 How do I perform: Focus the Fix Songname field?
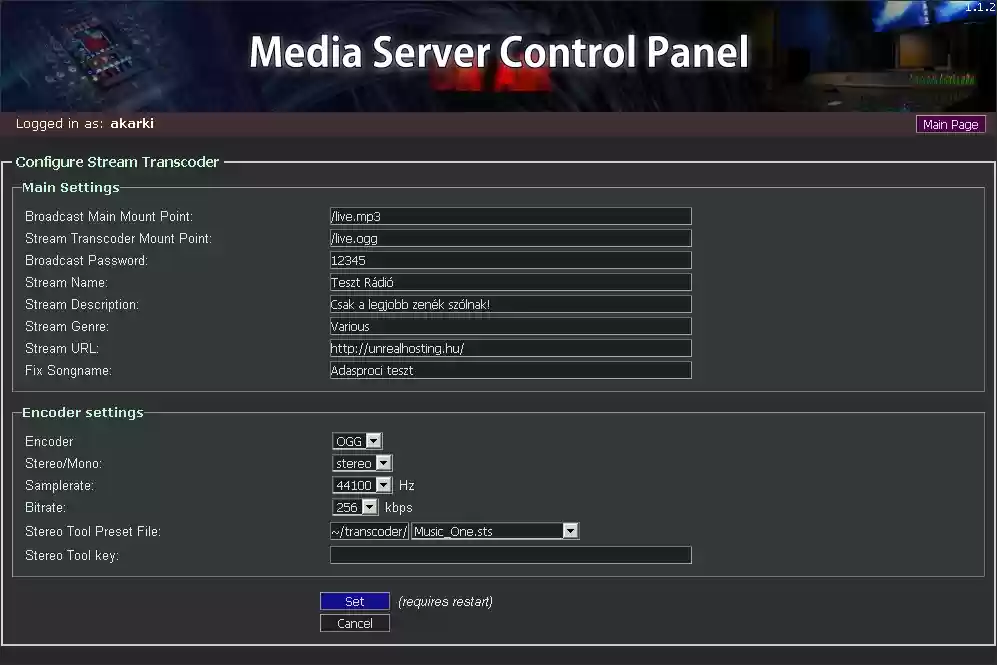(511, 371)
